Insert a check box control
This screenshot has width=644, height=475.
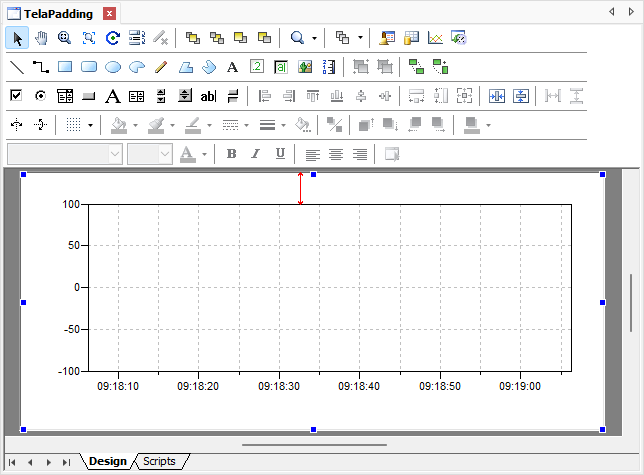[x=16, y=96]
